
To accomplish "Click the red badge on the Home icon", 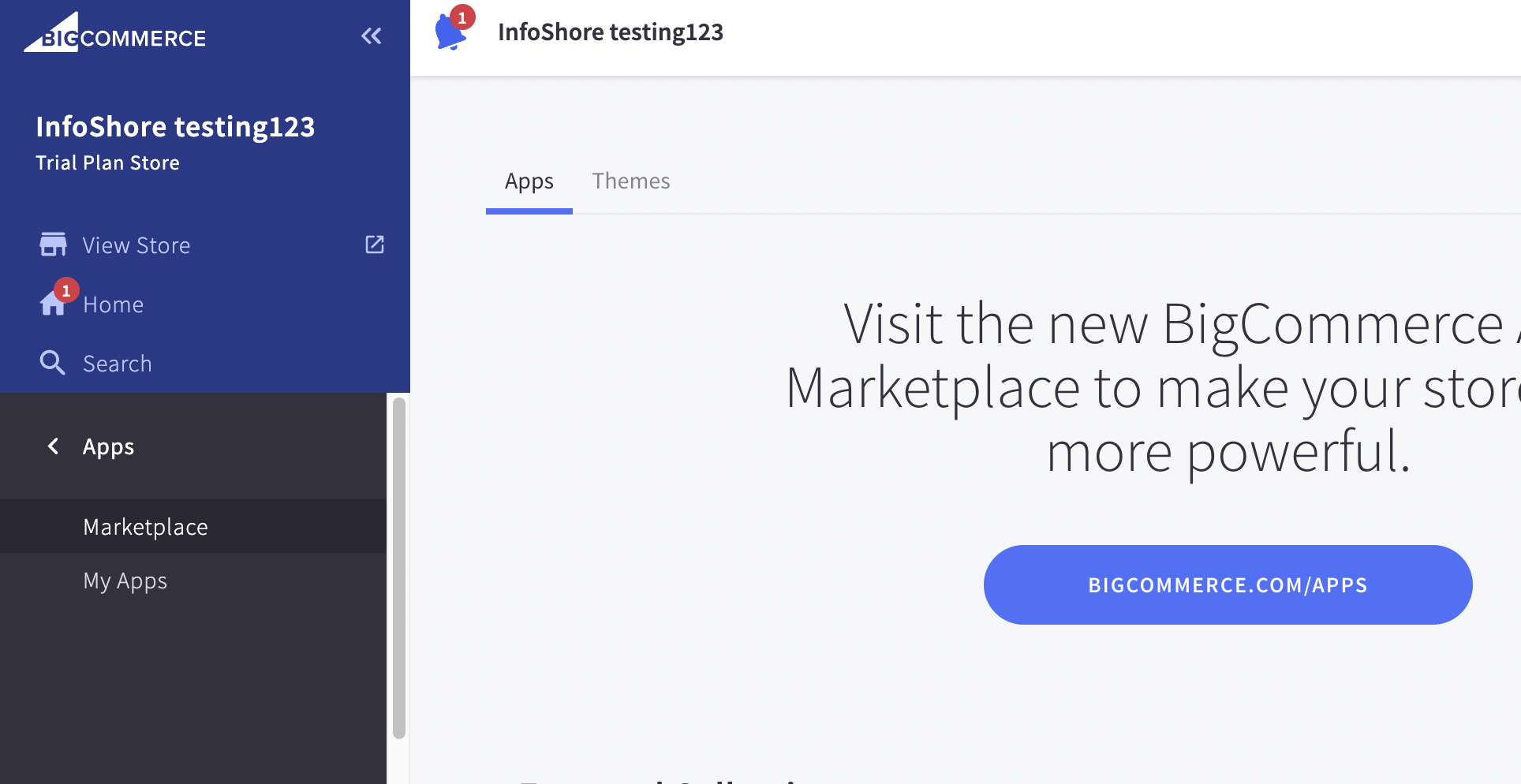I will coord(66,290).
